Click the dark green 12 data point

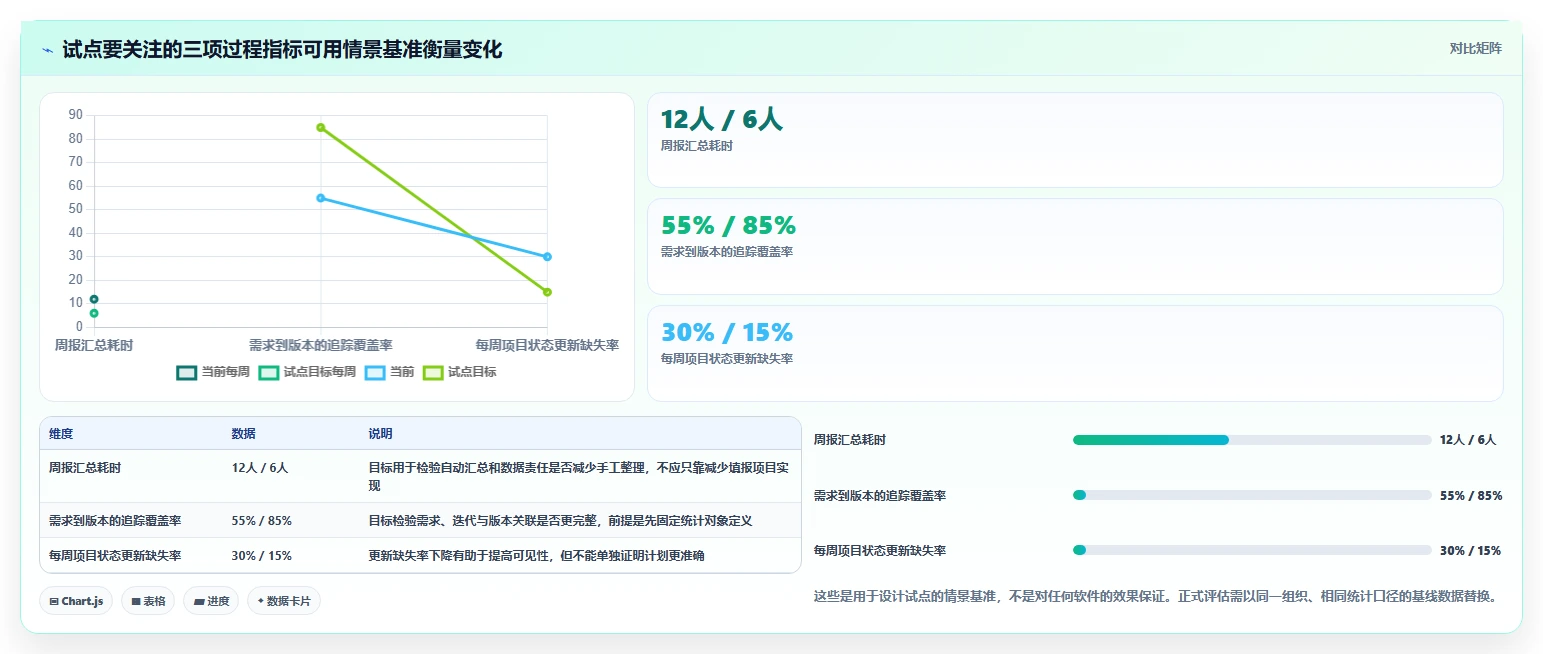coord(94,299)
